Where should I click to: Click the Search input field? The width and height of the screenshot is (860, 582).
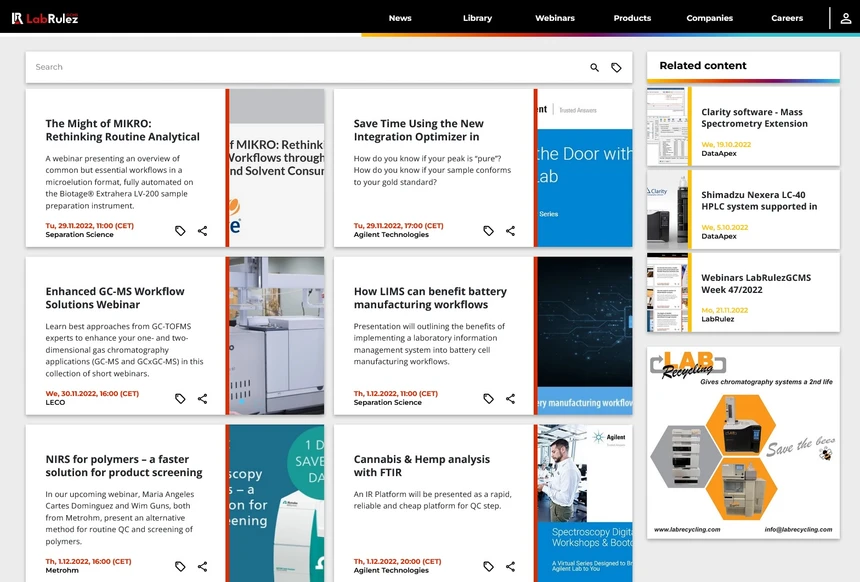coord(307,67)
